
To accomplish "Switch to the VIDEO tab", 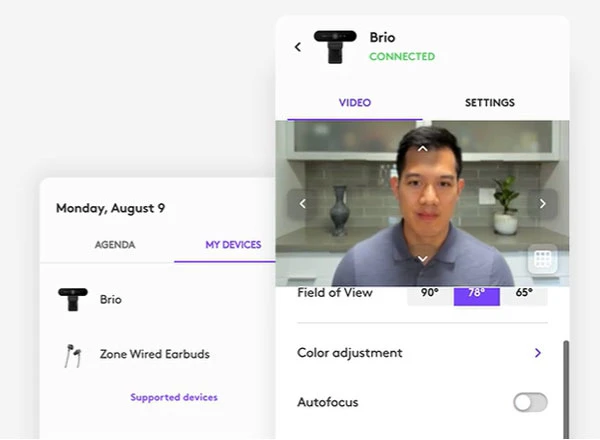I will [355, 103].
